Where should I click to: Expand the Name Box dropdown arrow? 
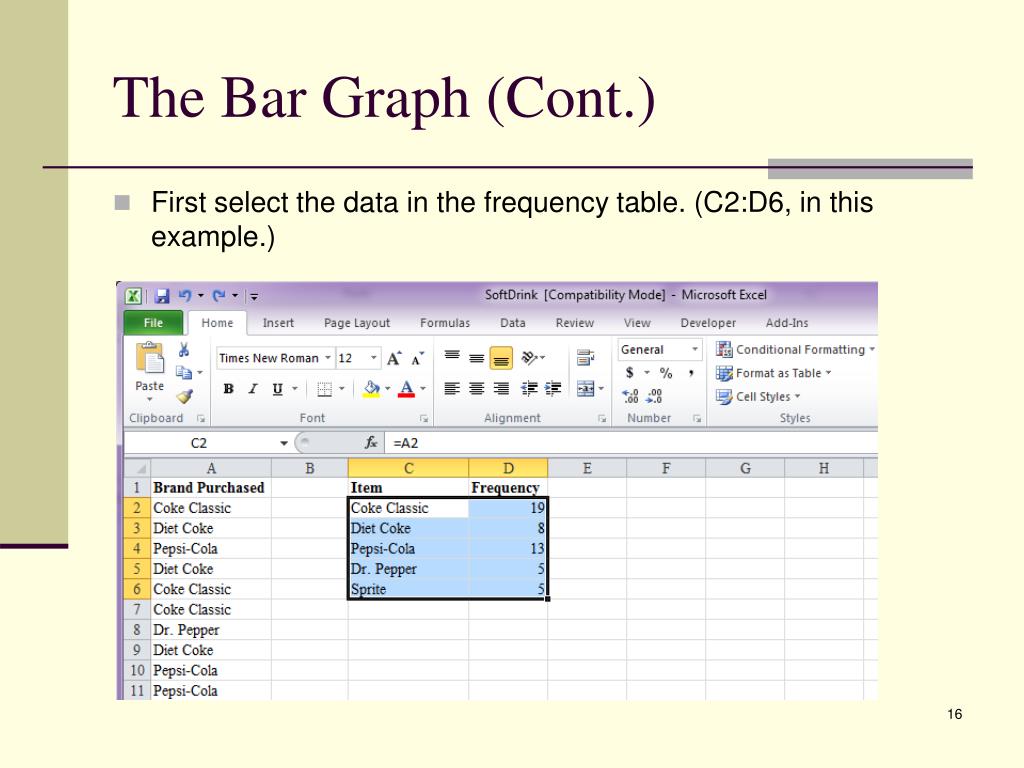coord(284,443)
